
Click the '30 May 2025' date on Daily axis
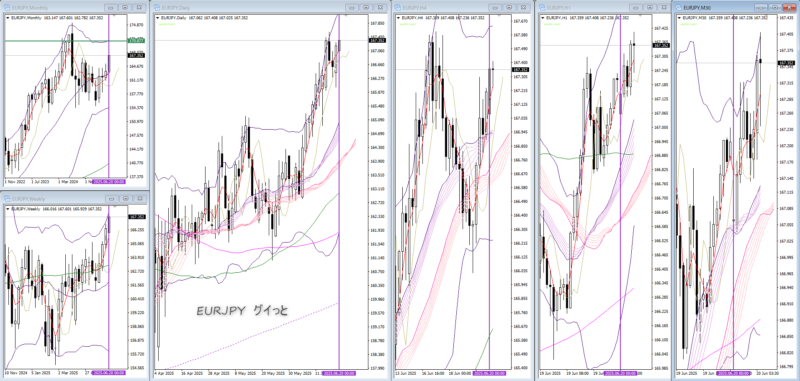click(x=301, y=373)
